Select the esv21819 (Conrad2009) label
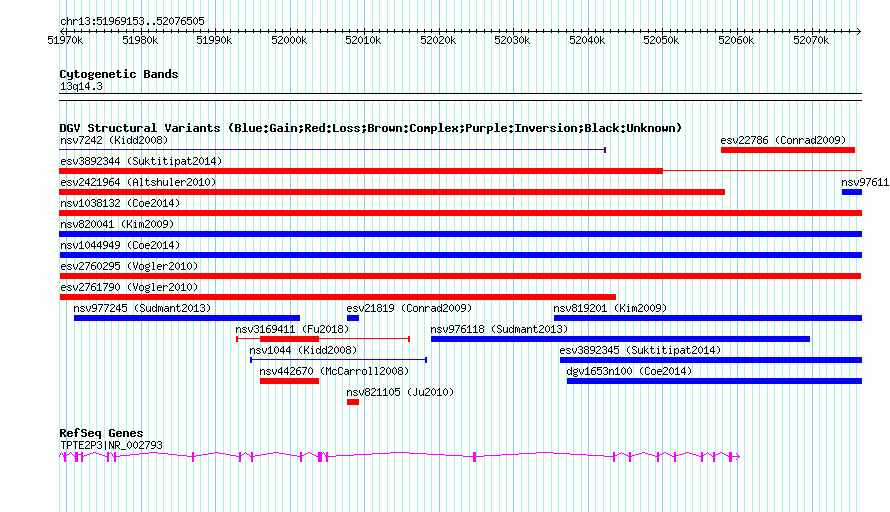 409,308
